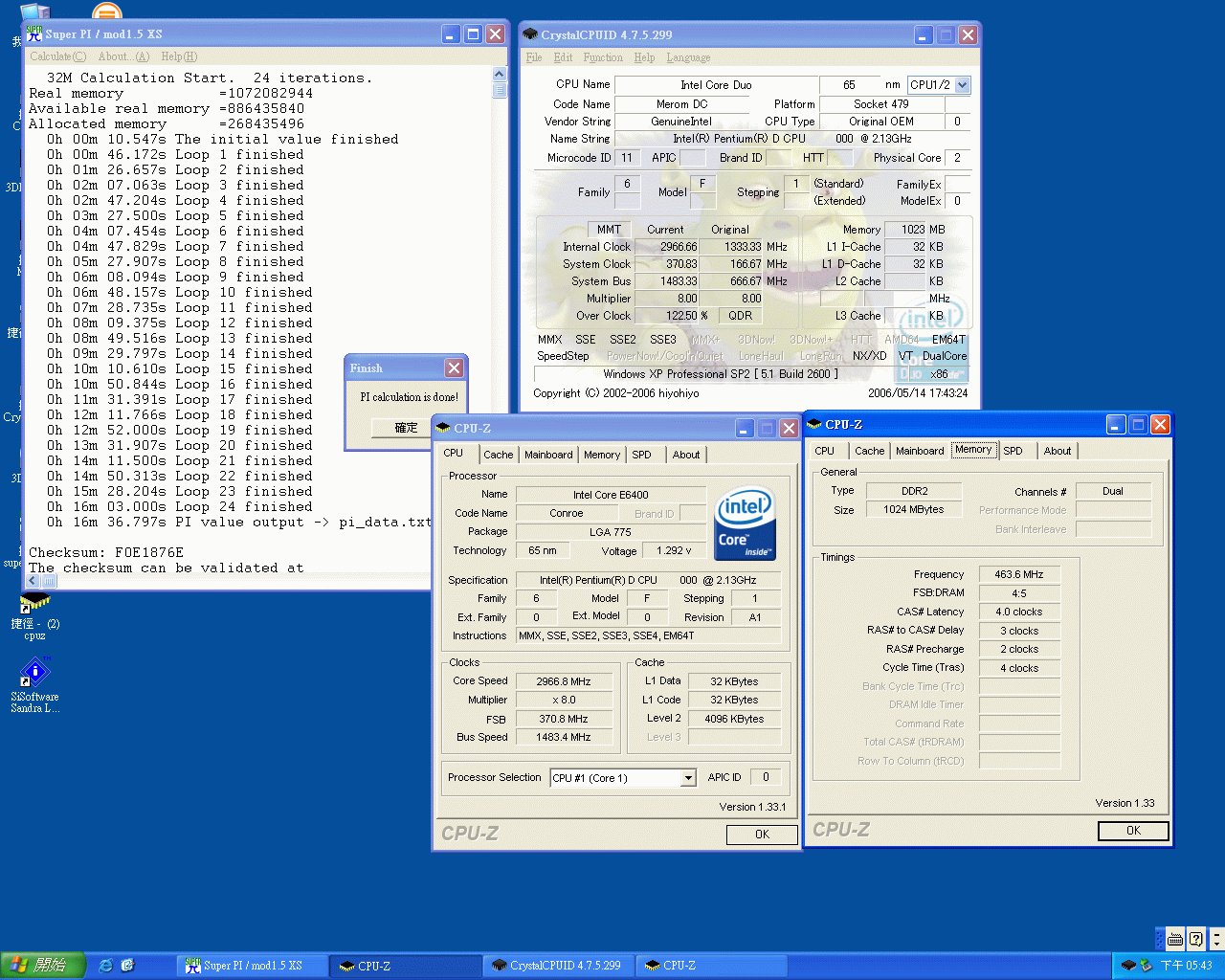
Task: Open the language bar help icon
Action: point(1195,939)
